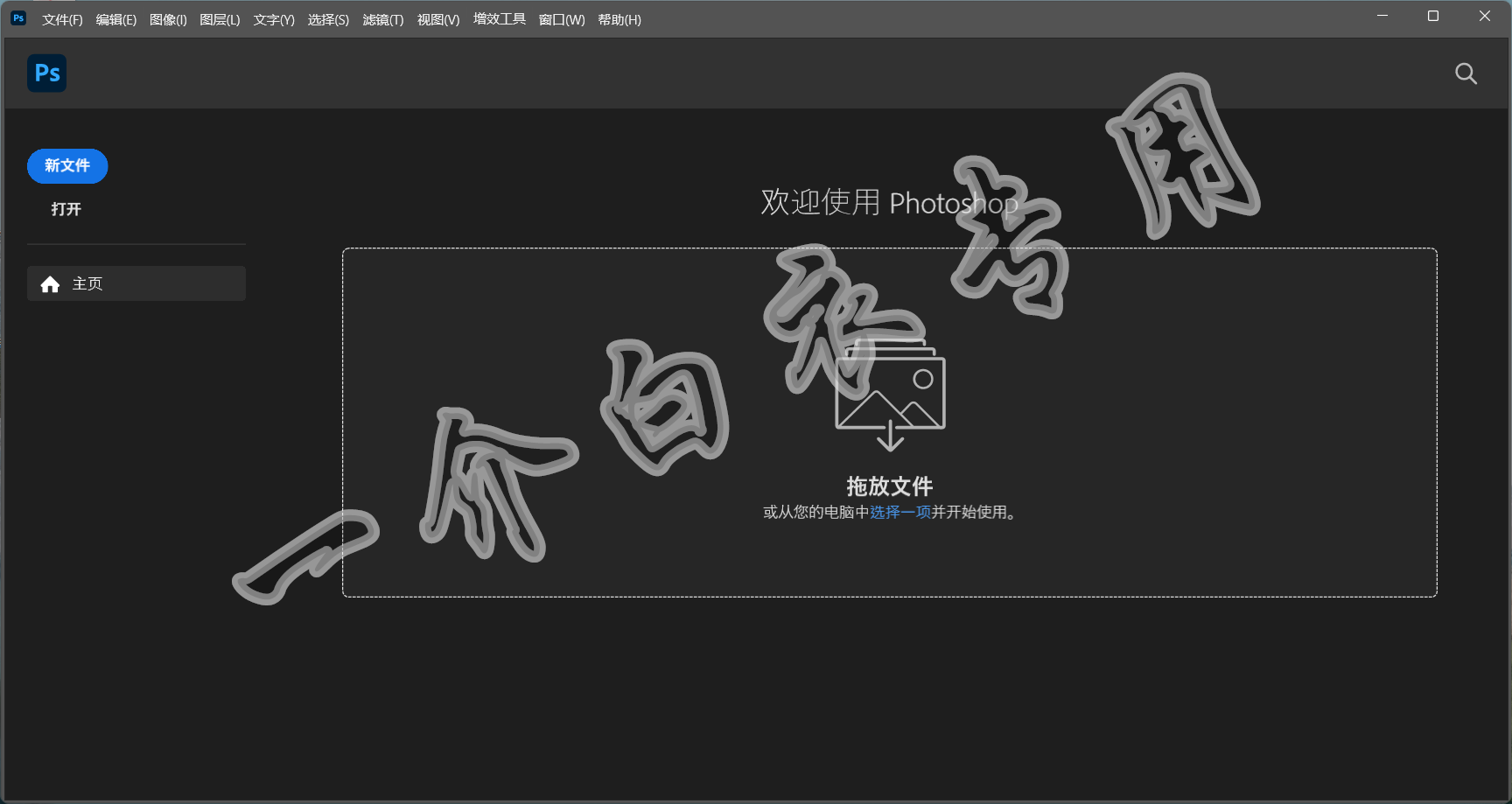Click the drop files image icon
Screen dimensions: 1512x804
point(890,395)
